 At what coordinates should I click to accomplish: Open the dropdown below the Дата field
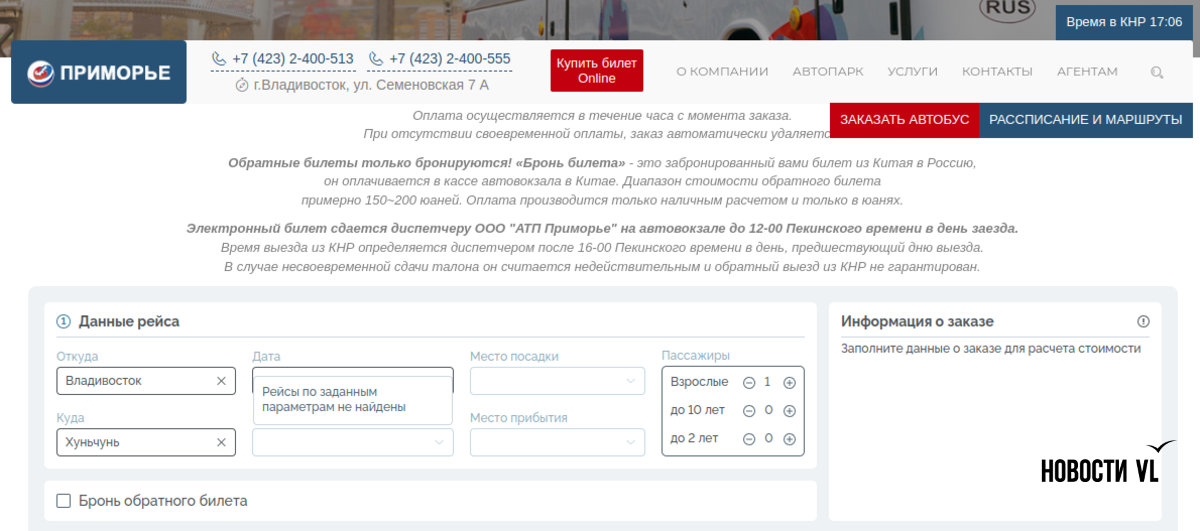[352, 442]
